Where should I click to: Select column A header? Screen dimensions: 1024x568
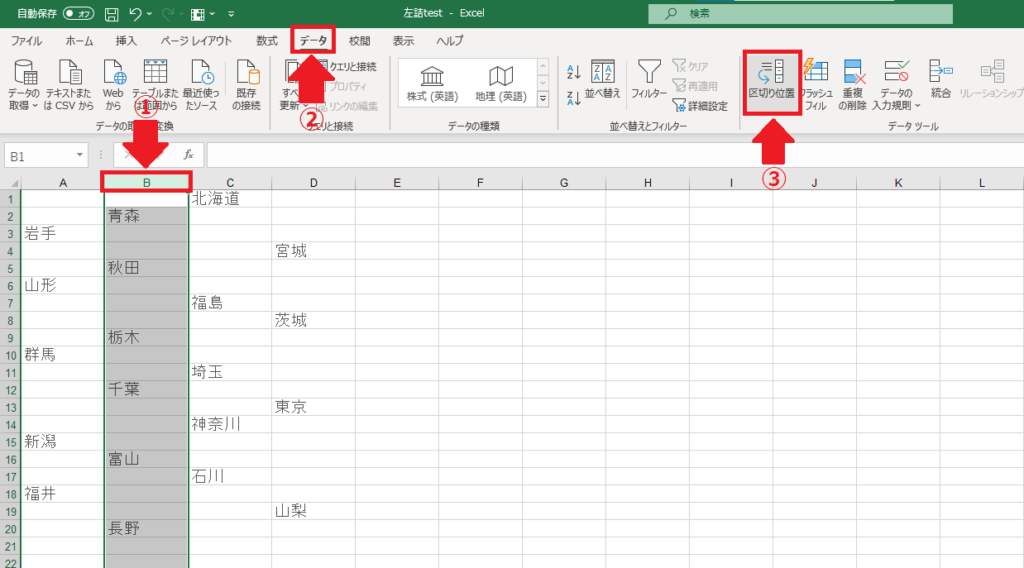click(63, 183)
